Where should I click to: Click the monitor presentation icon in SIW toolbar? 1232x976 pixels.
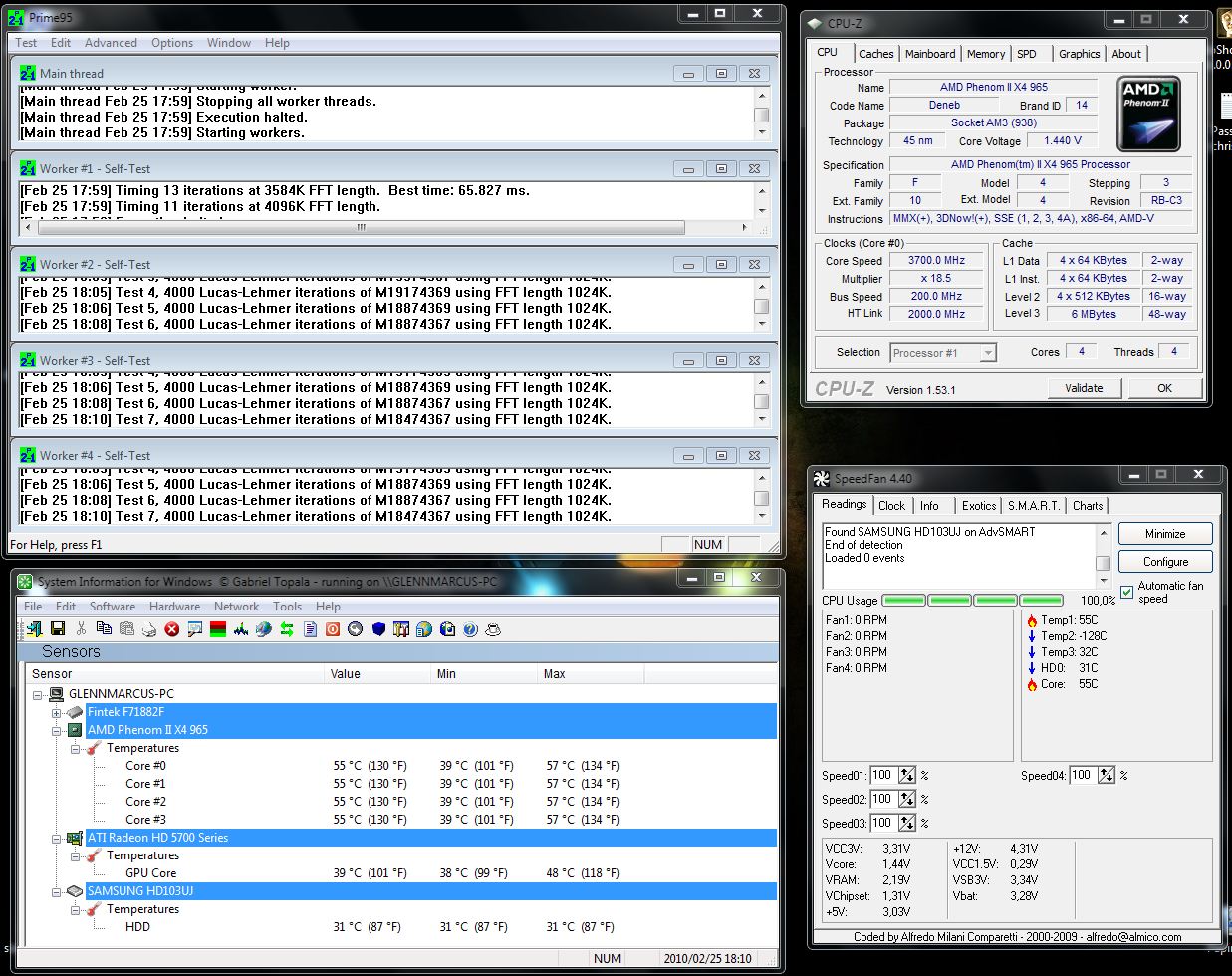tap(195, 629)
